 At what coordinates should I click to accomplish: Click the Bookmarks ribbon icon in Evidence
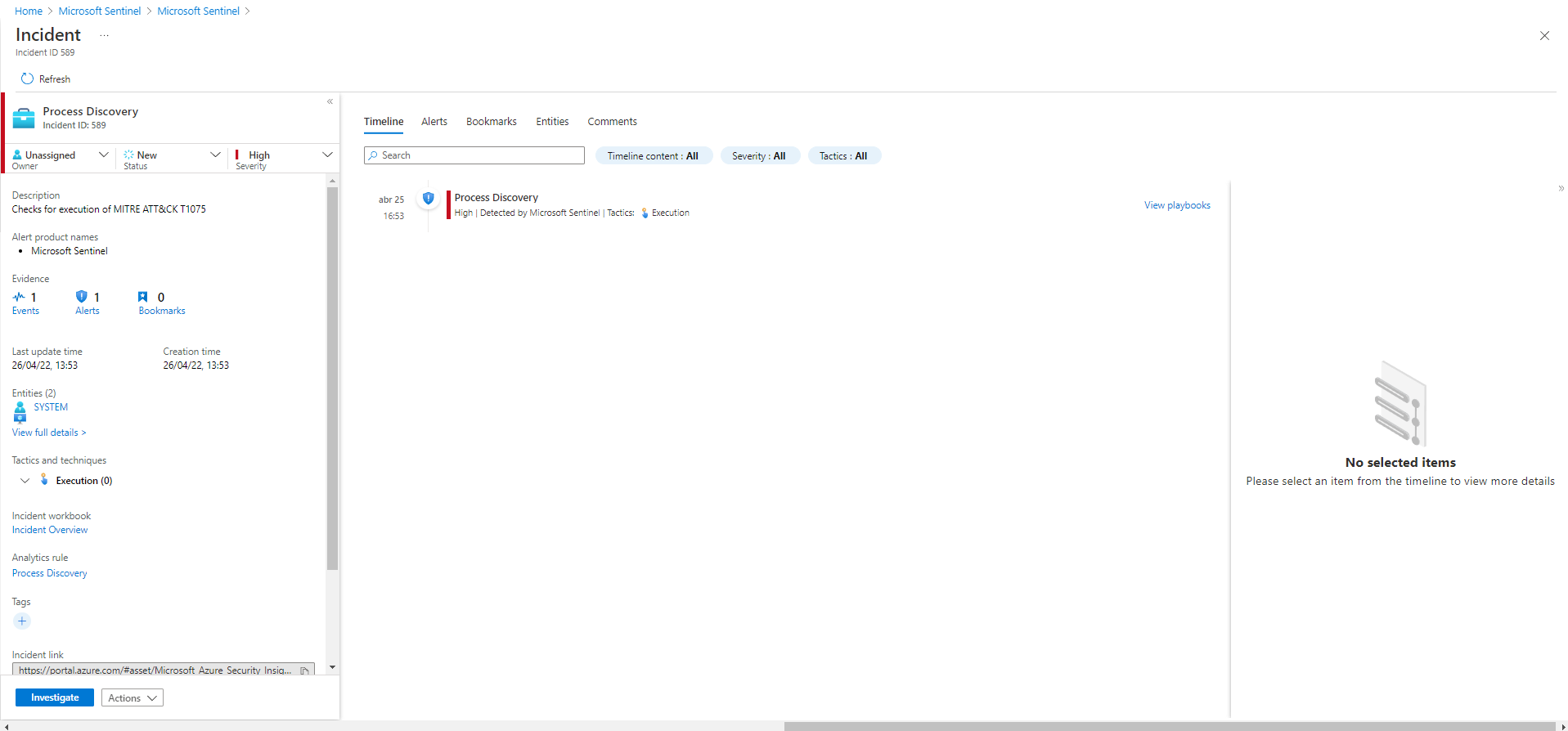pyautogui.click(x=143, y=297)
